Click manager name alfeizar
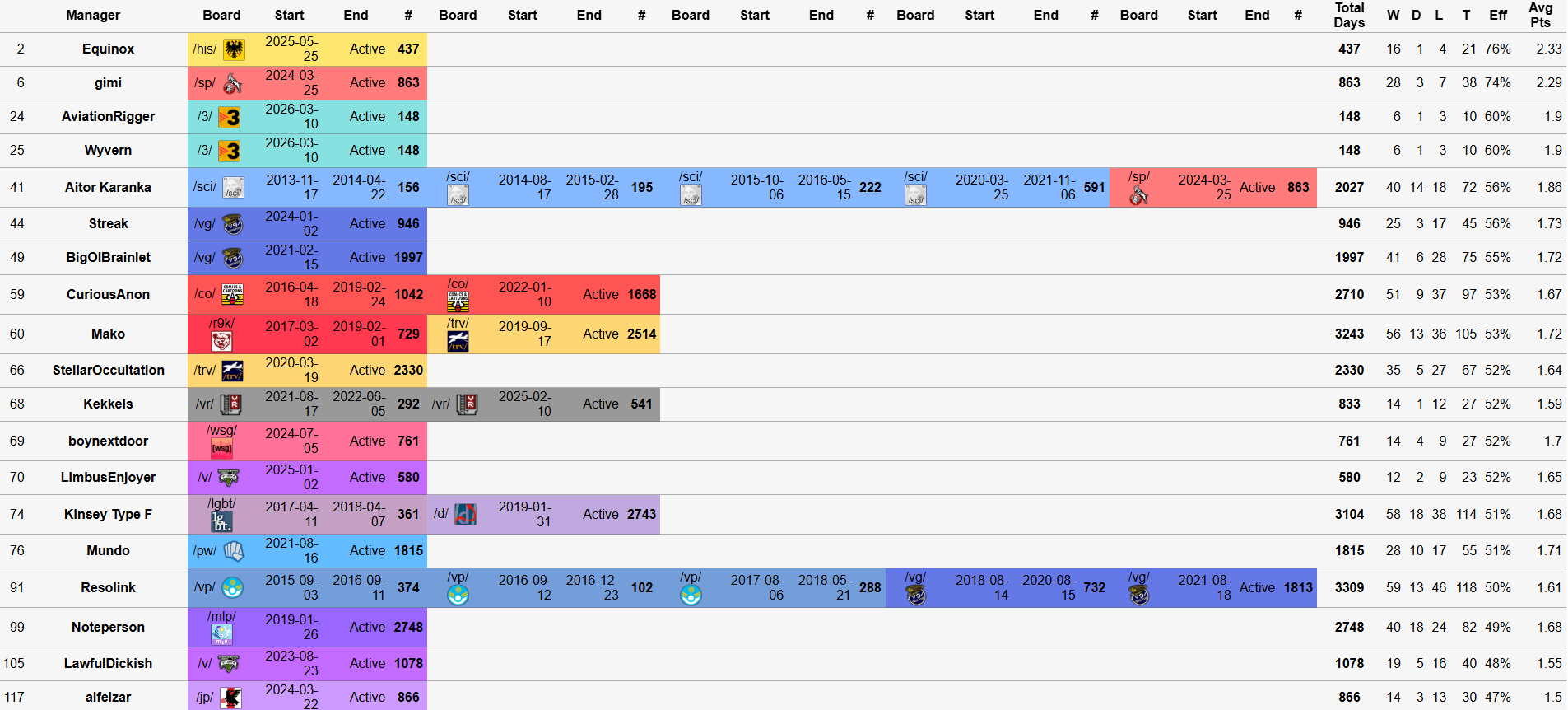 (108, 698)
